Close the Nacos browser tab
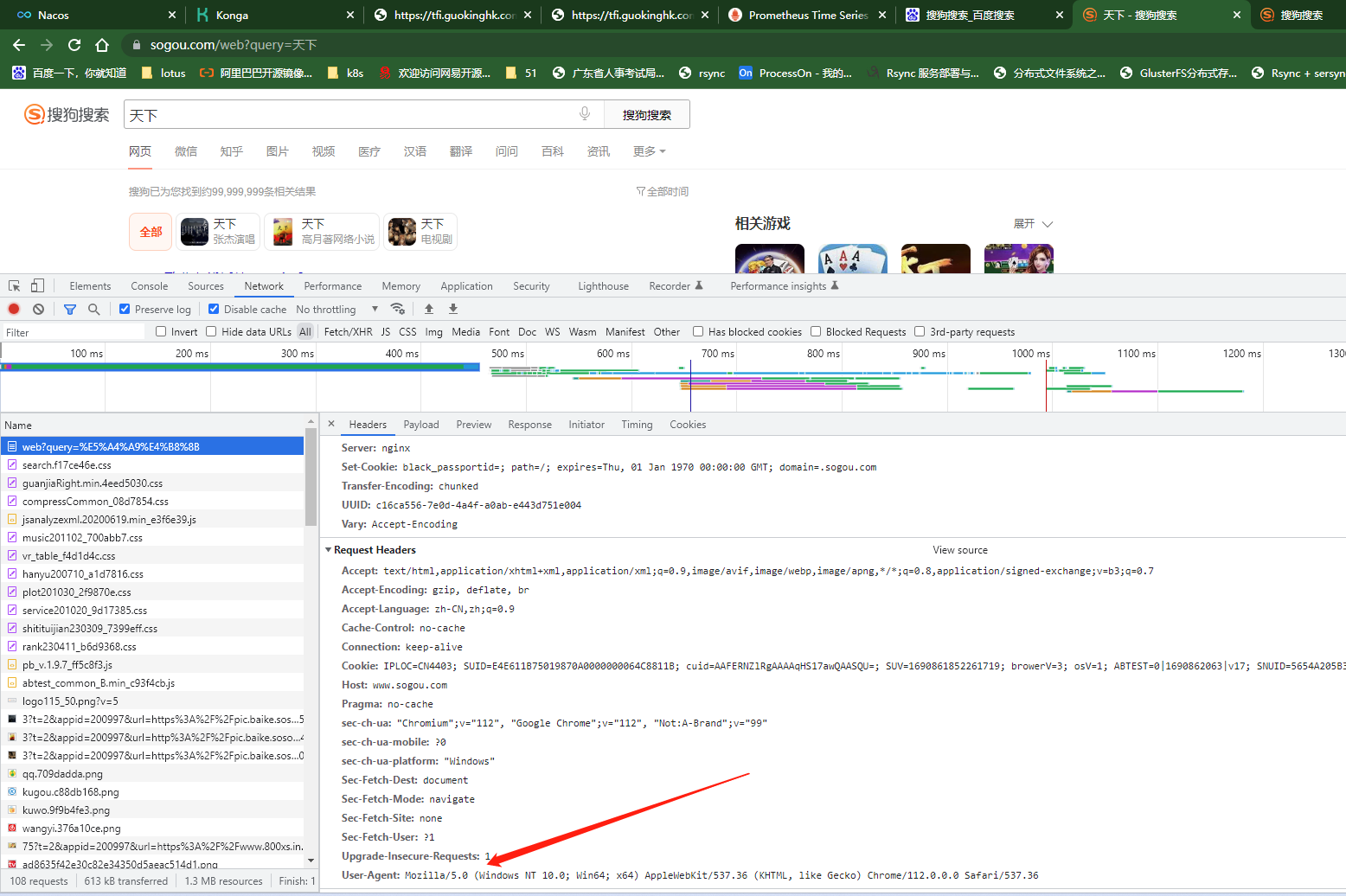Viewport: 1346px width, 896px height. tap(172, 15)
